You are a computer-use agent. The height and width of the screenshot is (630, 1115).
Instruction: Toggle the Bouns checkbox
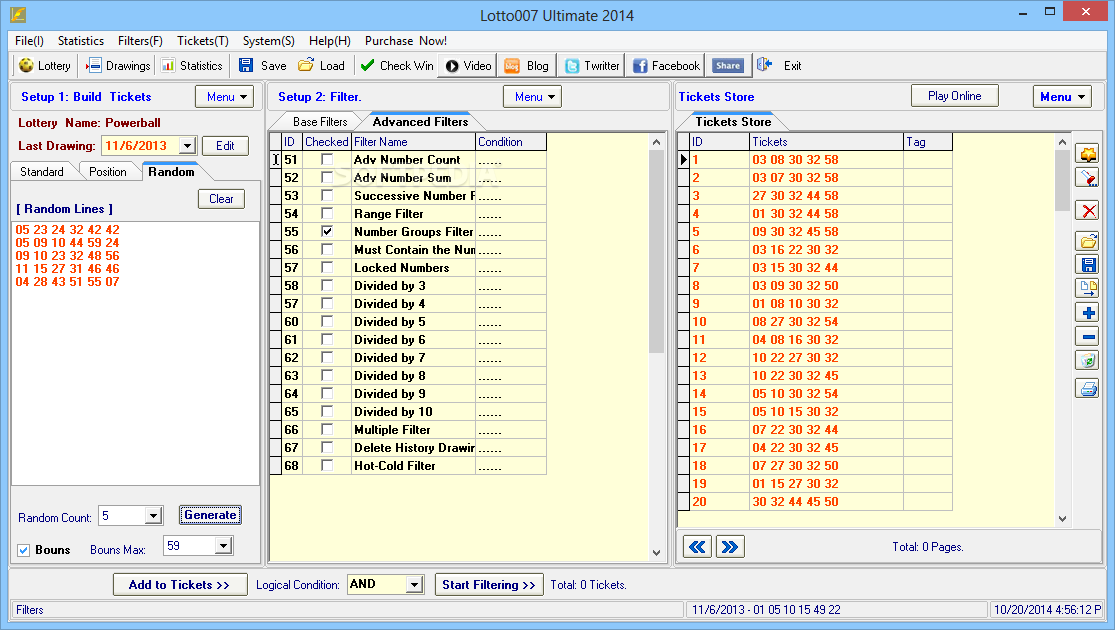(24, 550)
